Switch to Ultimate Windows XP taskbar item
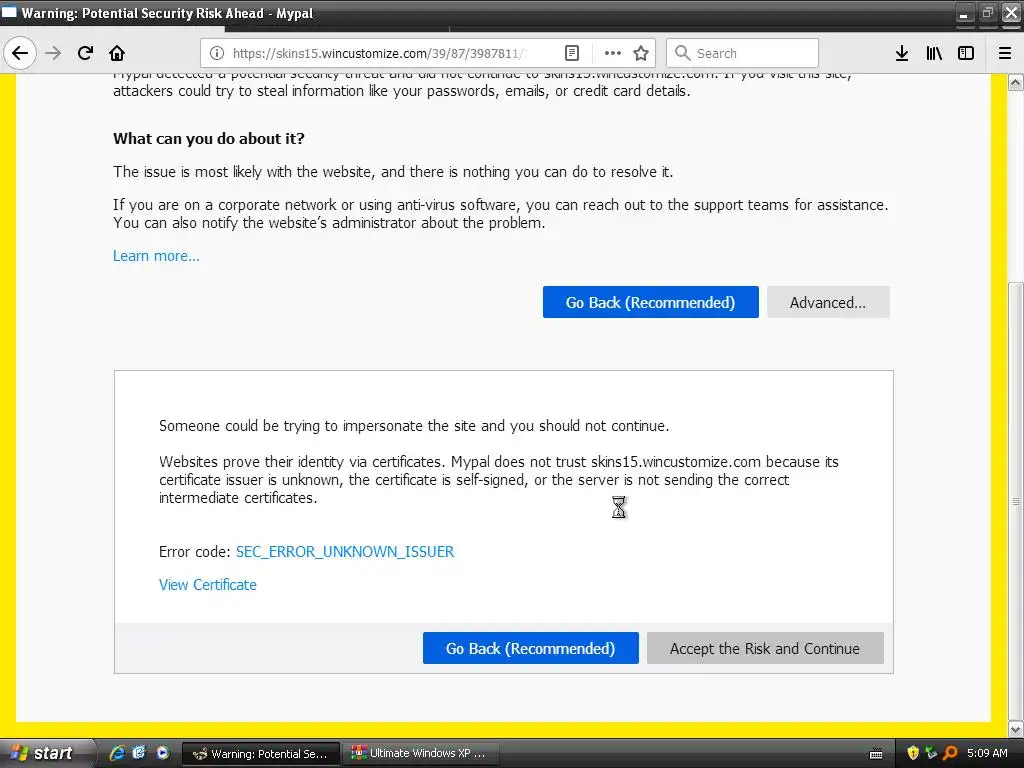The width and height of the screenshot is (1024, 768). pyautogui.click(x=419, y=754)
